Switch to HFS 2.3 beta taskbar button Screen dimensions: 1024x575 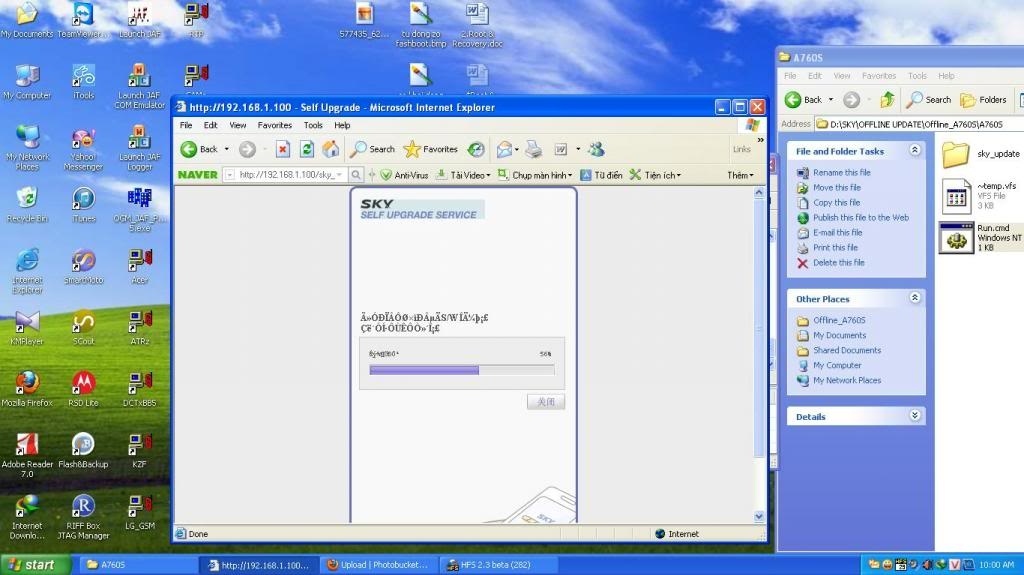point(500,565)
